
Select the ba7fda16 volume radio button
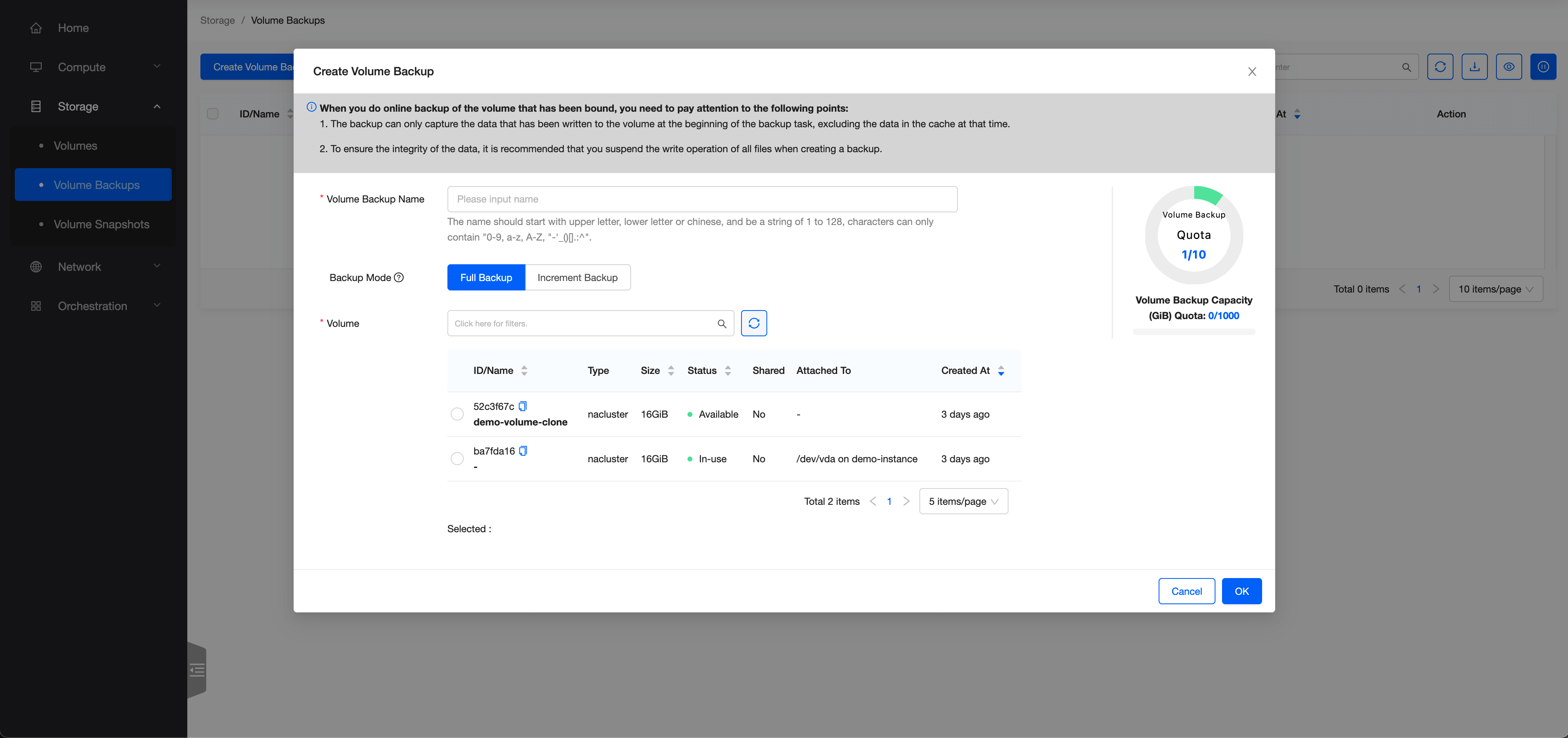(457, 459)
